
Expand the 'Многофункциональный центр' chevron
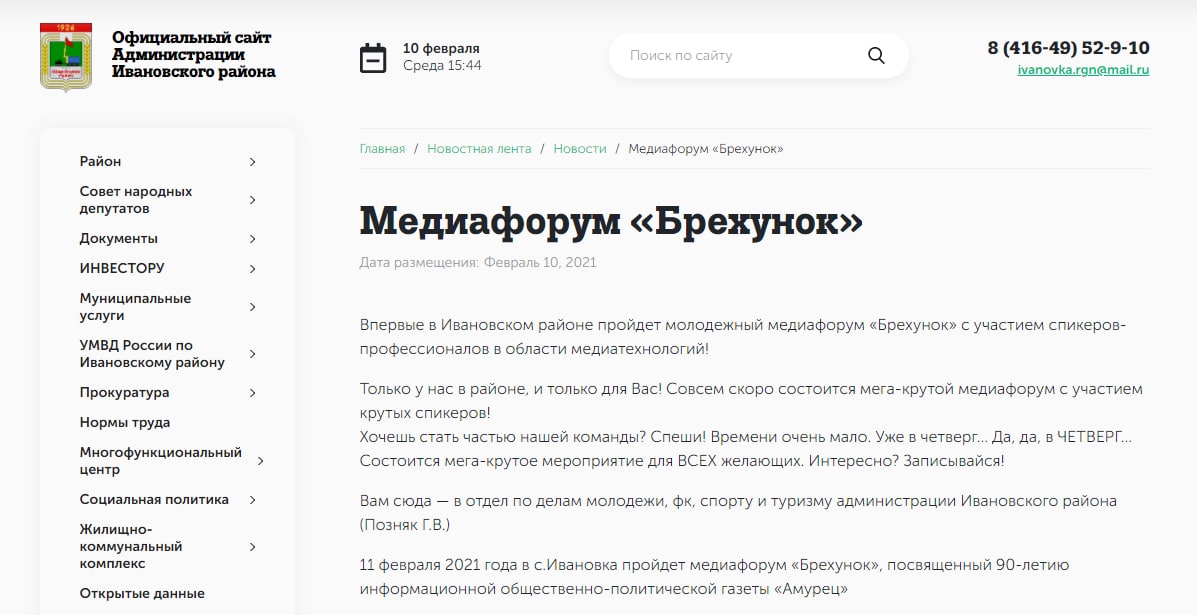pos(261,461)
